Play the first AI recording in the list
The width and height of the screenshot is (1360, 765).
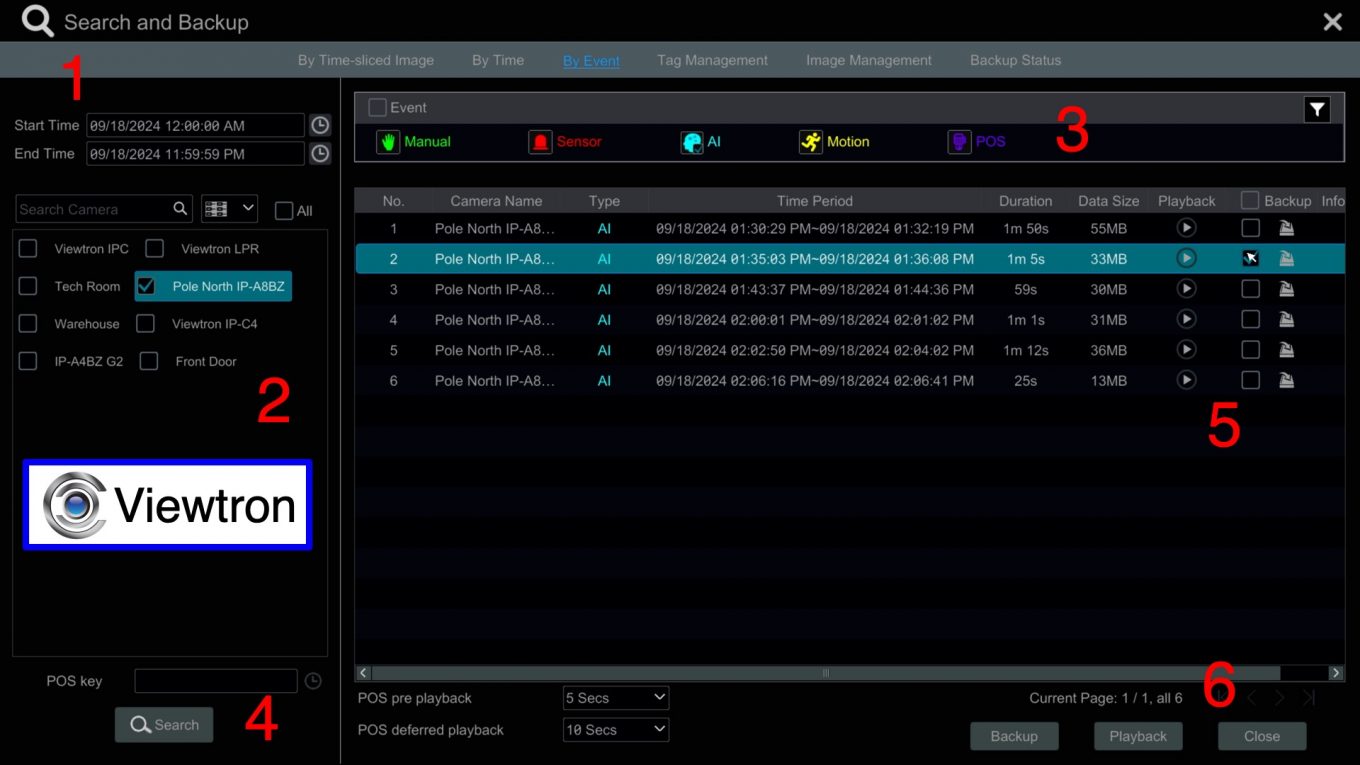[1186, 228]
